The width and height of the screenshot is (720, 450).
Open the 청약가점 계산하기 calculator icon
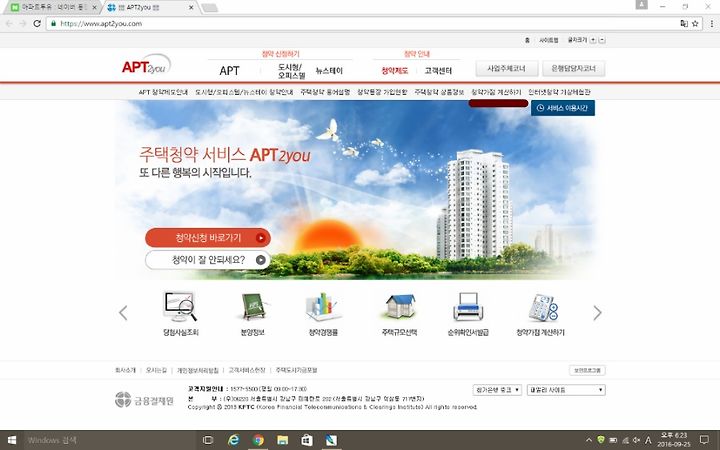(x=541, y=308)
